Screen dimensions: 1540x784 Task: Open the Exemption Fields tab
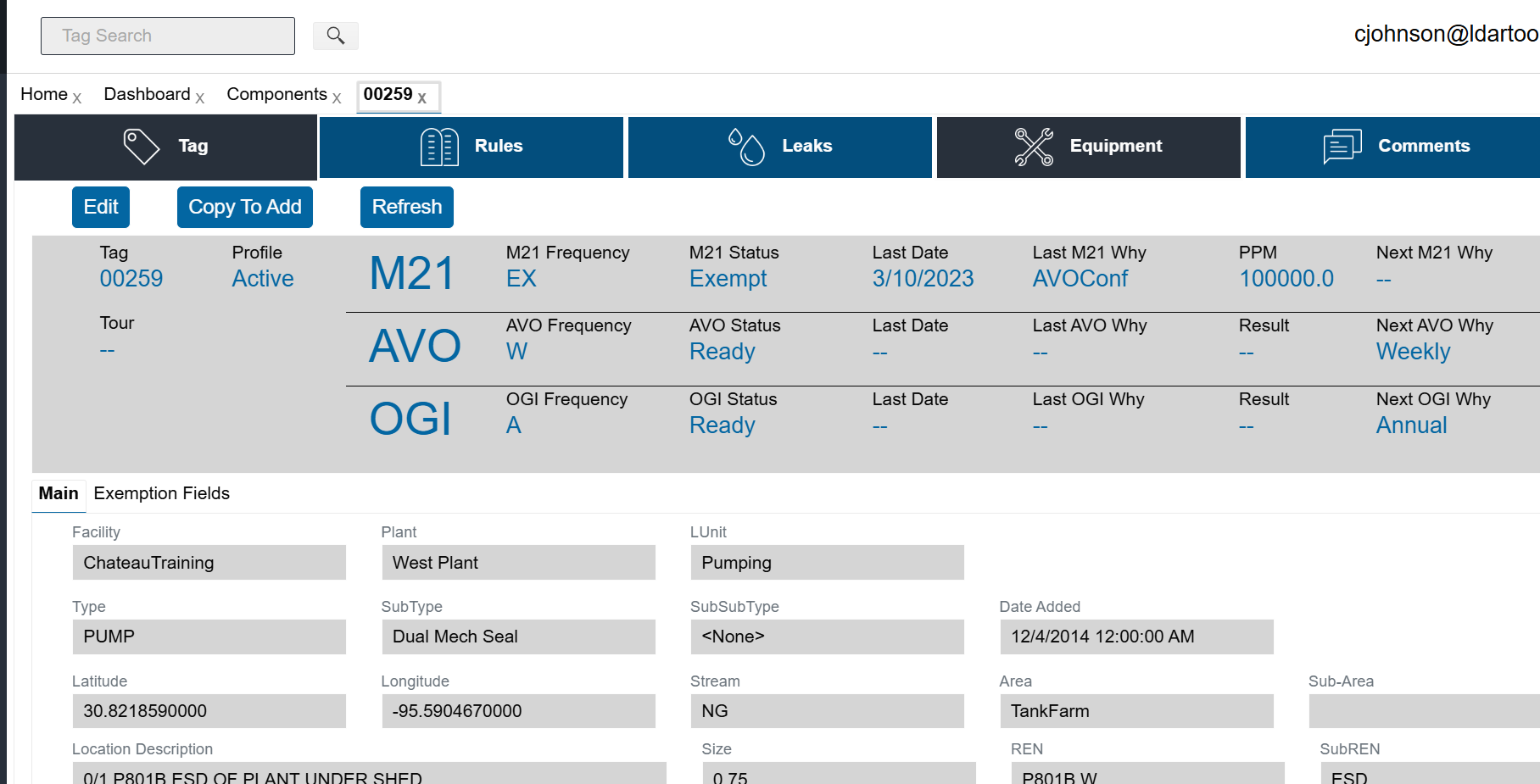pos(161,493)
